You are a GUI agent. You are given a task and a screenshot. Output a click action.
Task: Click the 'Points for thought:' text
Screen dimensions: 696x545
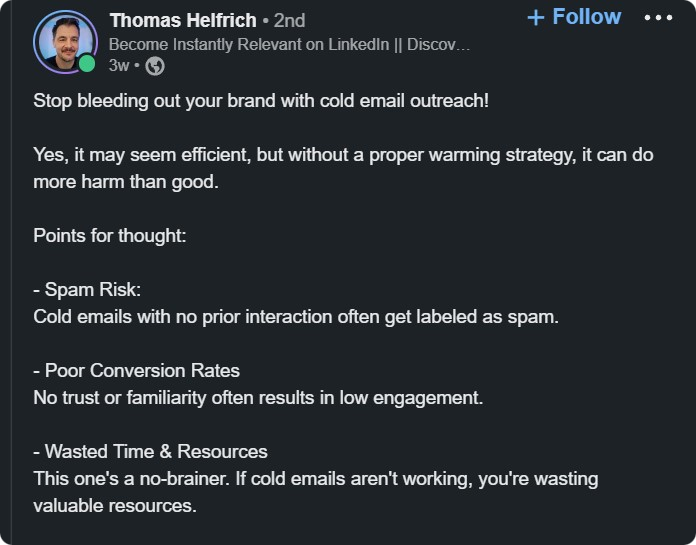[x=110, y=236]
